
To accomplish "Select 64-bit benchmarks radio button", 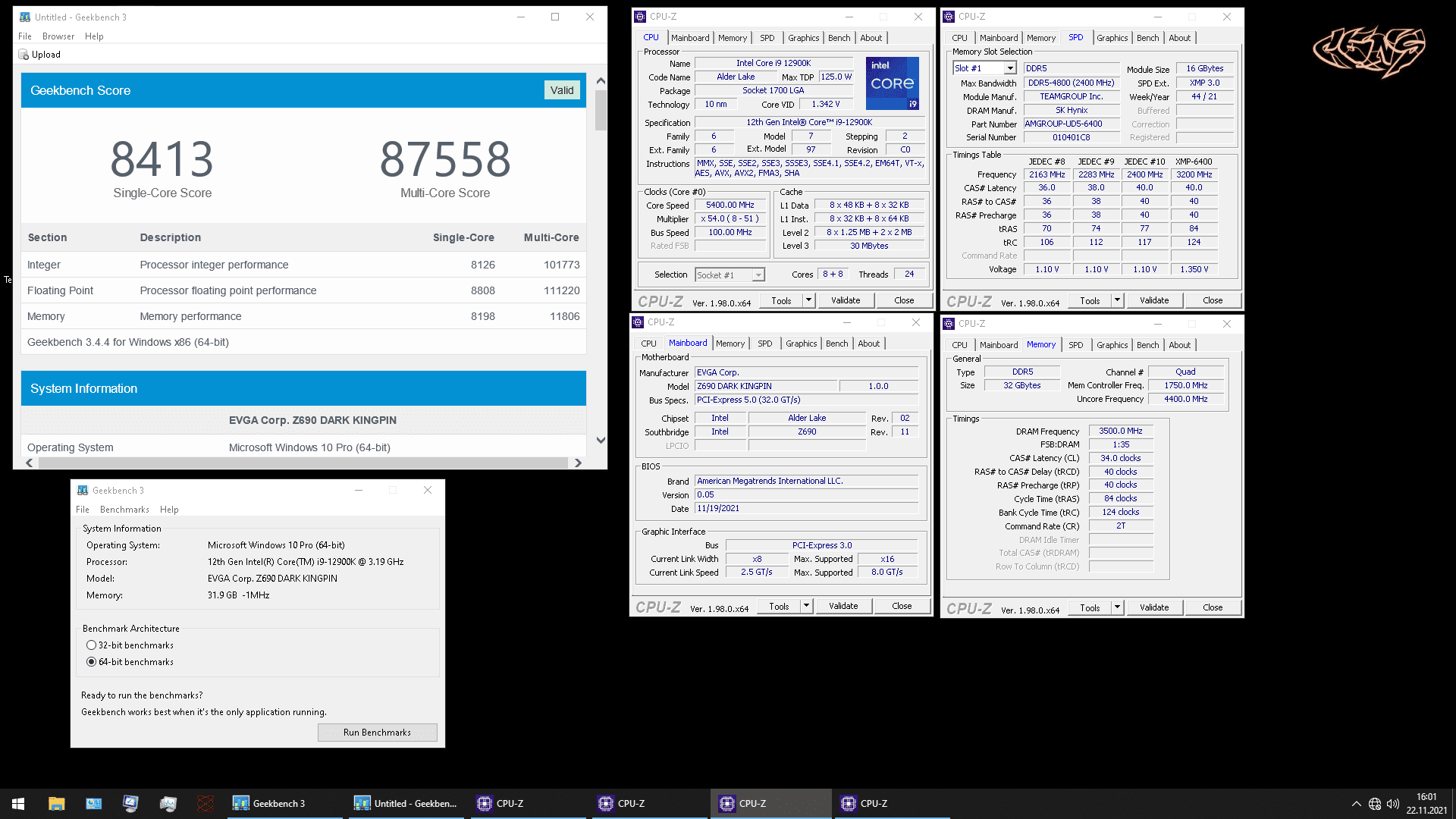I will (x=92, y=662).
